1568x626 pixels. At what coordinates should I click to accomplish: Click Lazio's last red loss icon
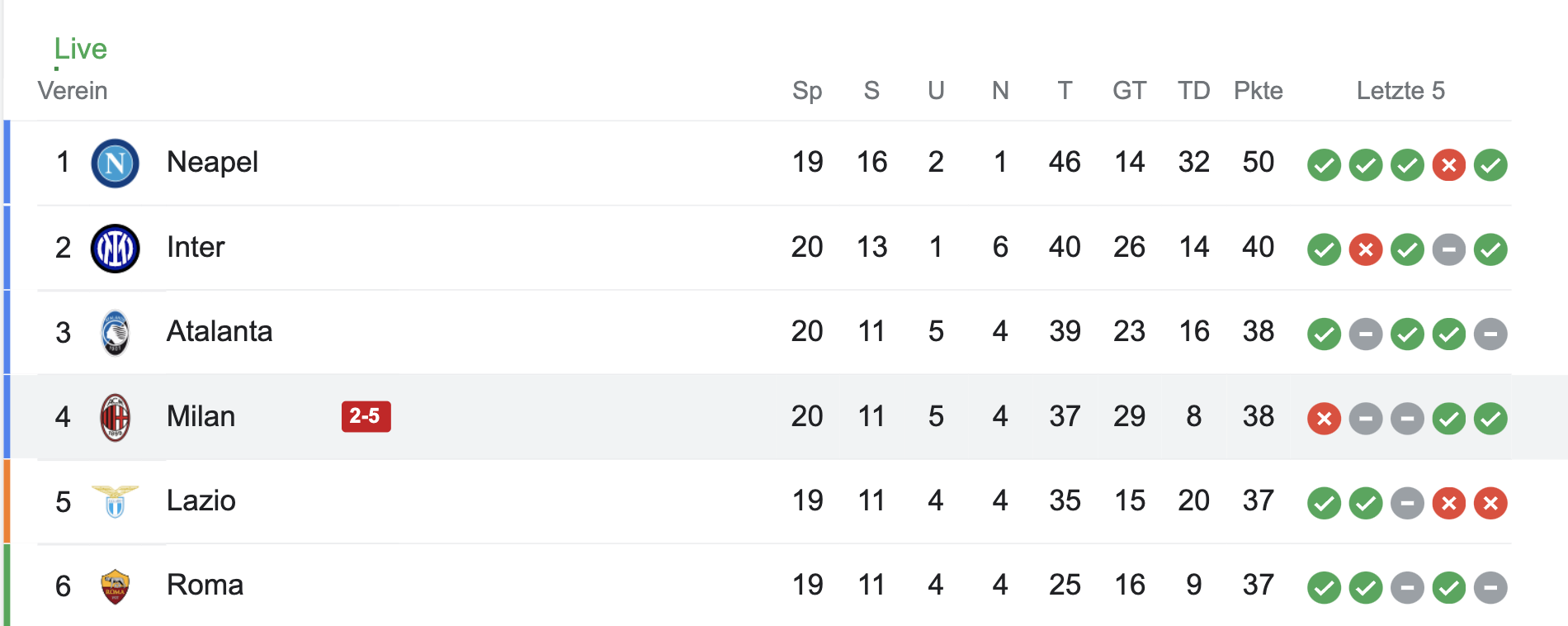(x=1490, y=503)
